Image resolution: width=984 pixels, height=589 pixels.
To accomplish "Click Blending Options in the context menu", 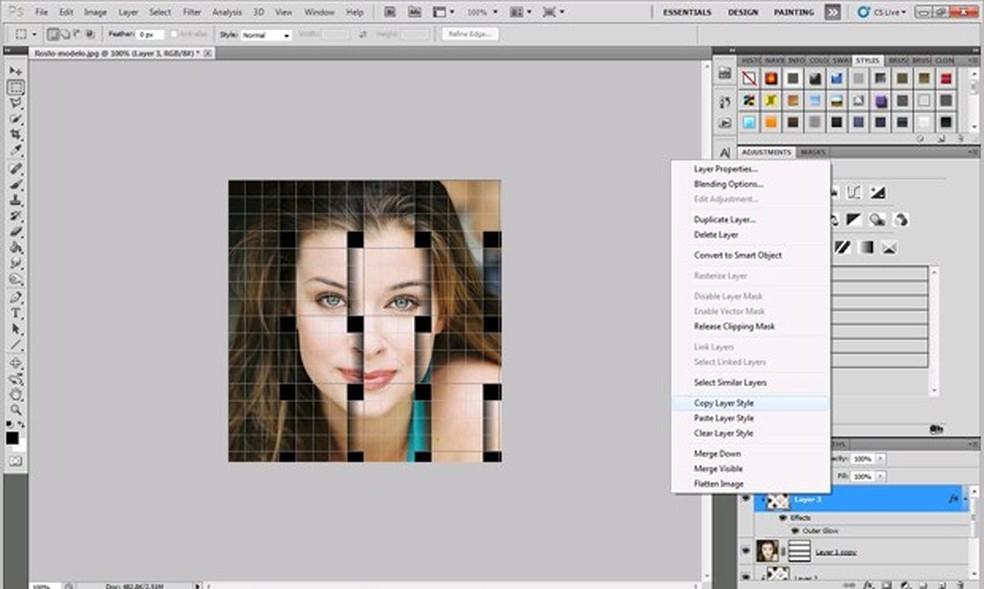I will pyautogui.click(x=728, y=184).
